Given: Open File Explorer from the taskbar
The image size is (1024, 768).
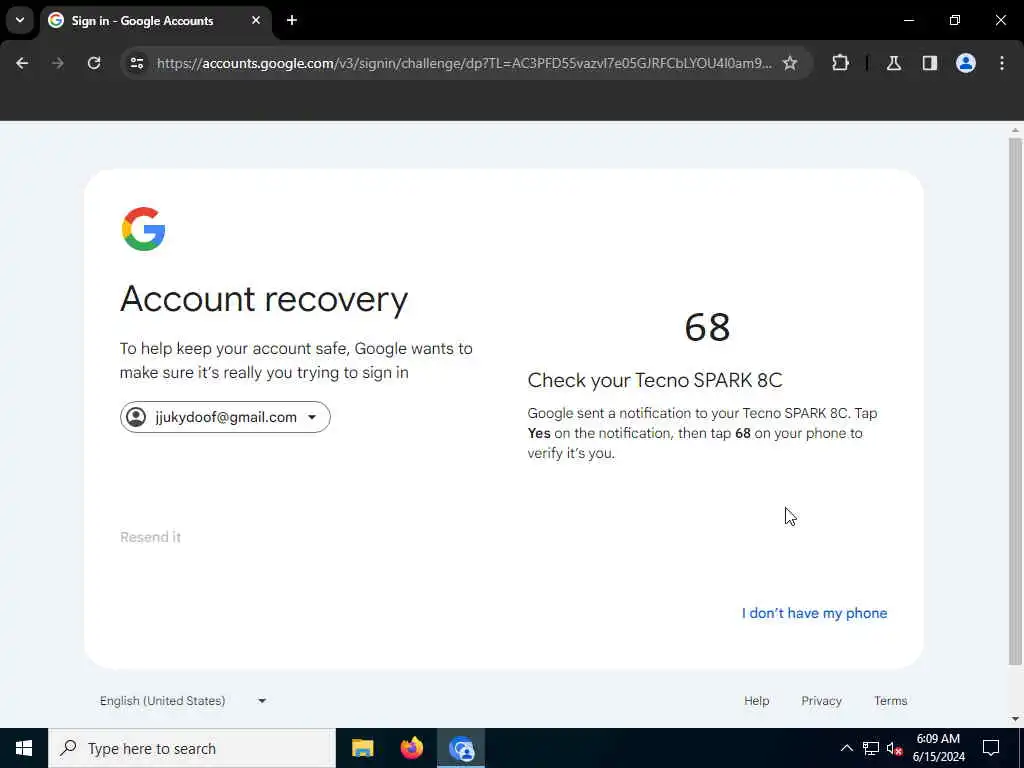Looking at the screenshot, I should click(362, 748).
